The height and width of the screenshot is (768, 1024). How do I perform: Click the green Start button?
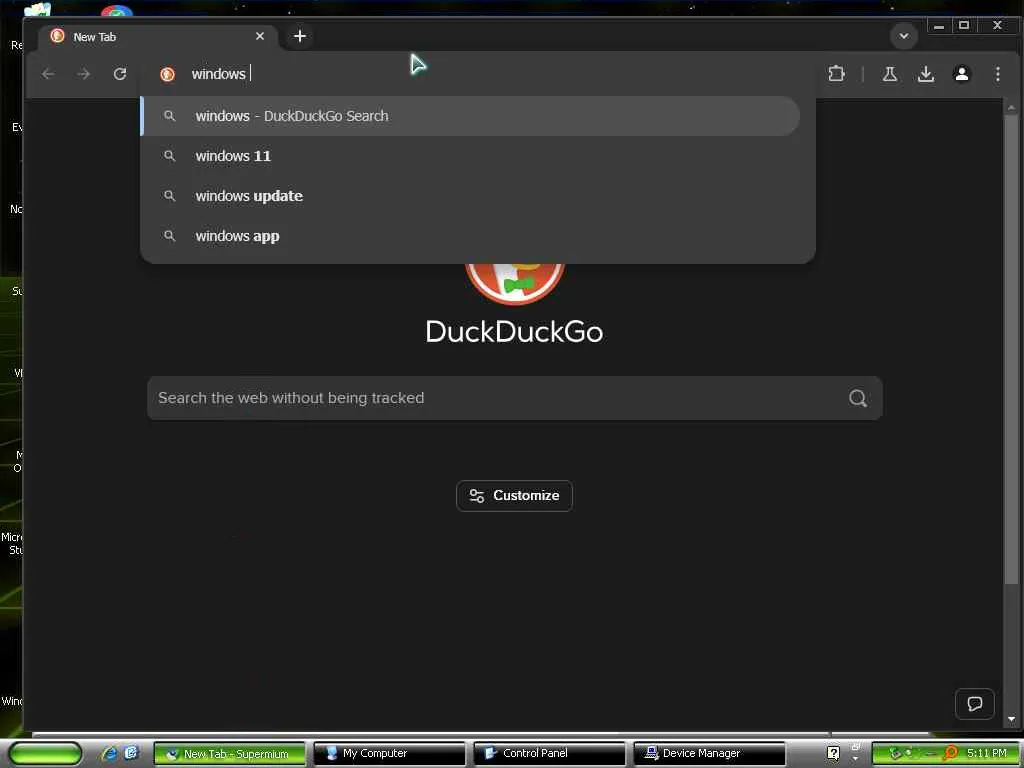[x=45, y=753]
